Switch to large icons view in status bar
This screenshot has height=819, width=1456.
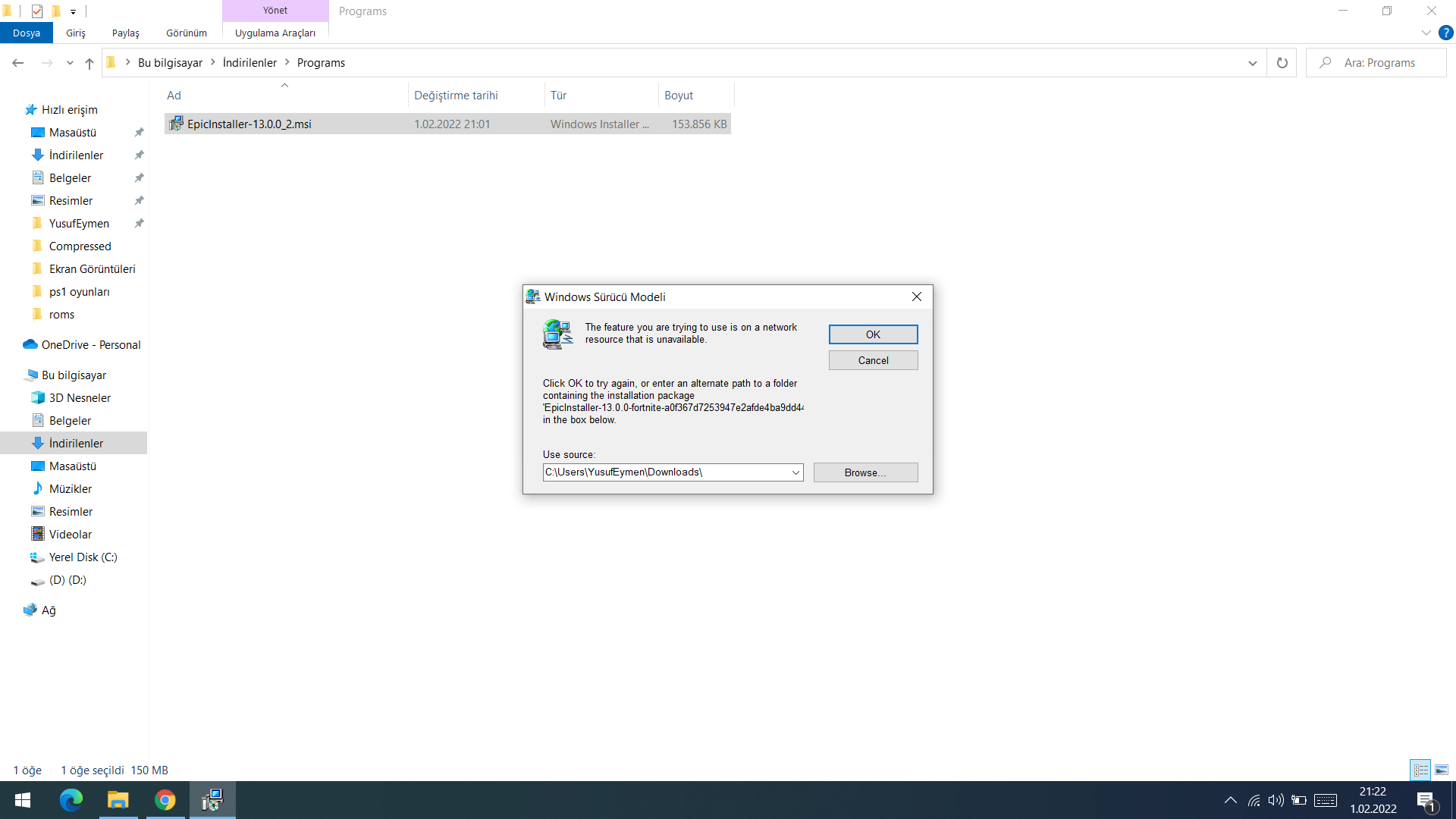point(1442,770)
